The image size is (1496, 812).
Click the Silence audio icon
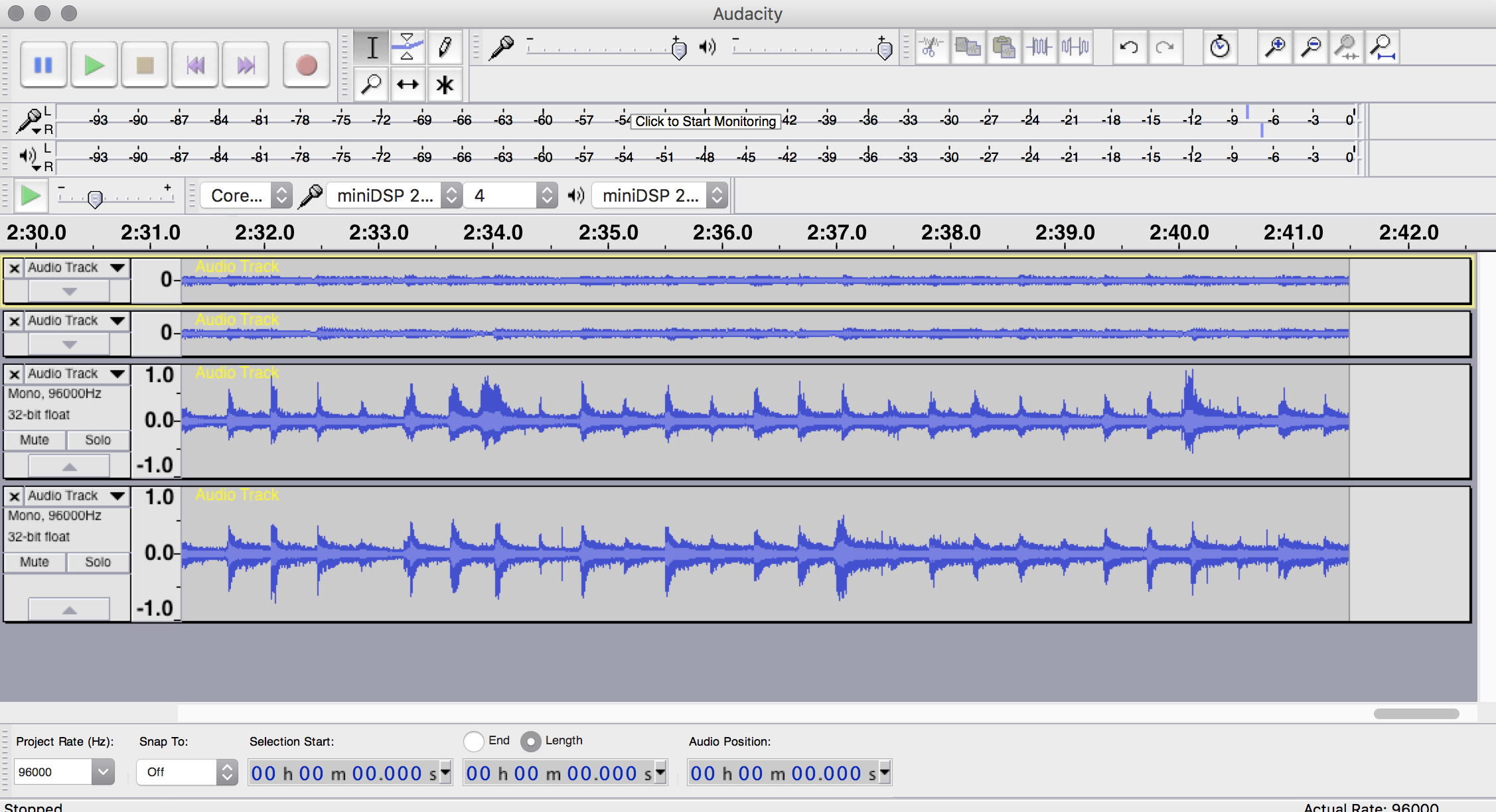pos(1075,47)
